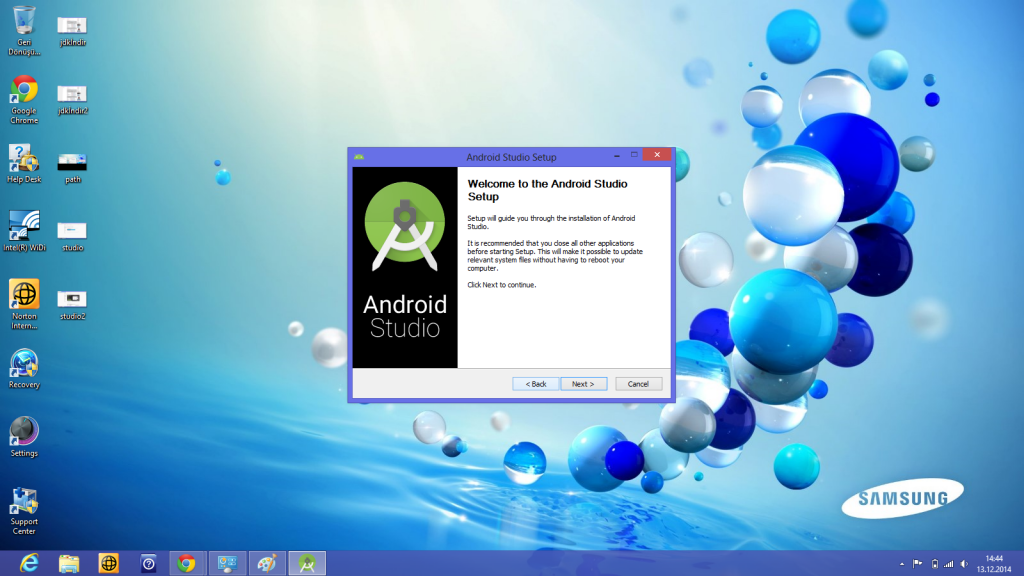
Task: Open the studio installer file on desktop
Action: coord(71,230)
